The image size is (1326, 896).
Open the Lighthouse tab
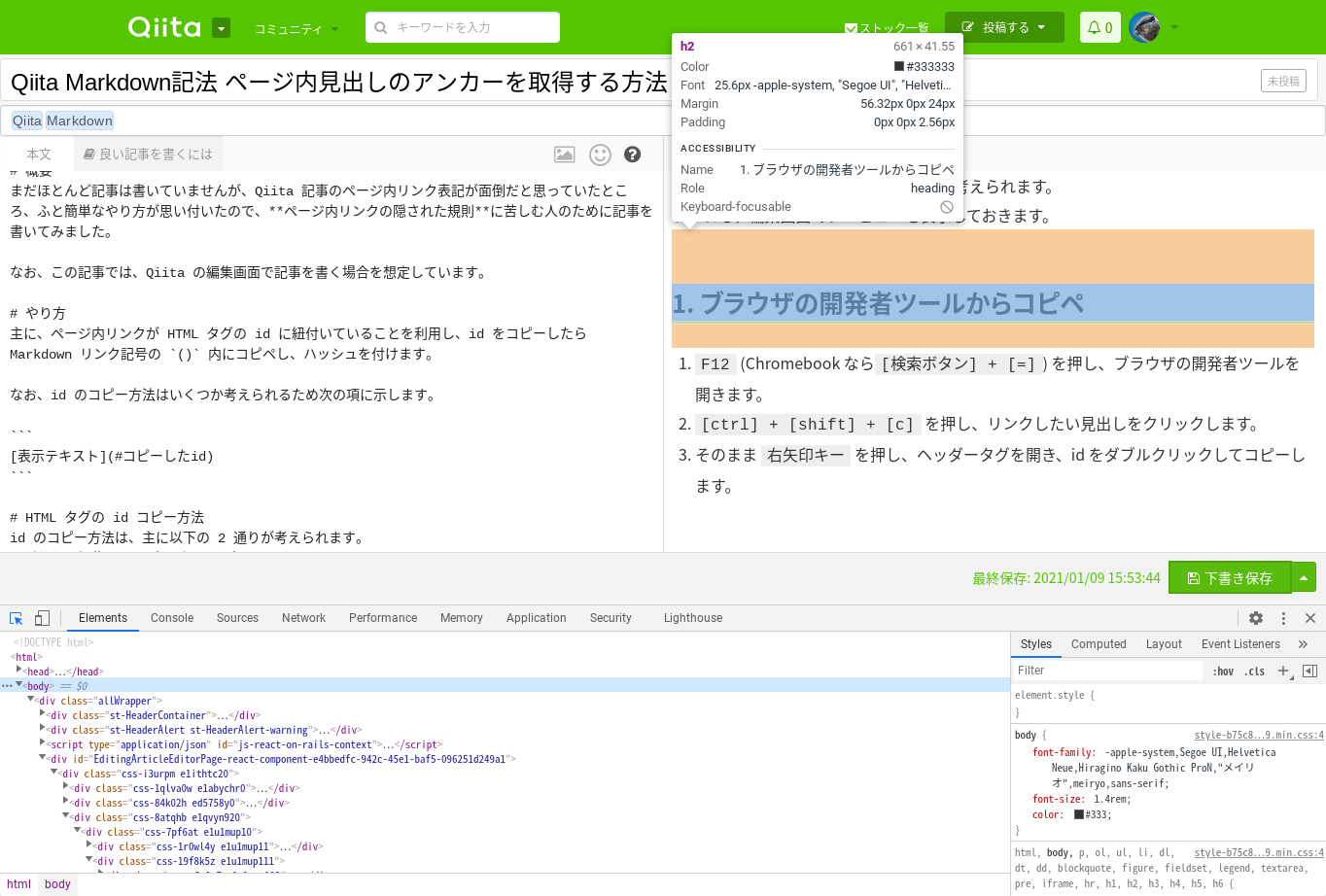tap(693, 618)
